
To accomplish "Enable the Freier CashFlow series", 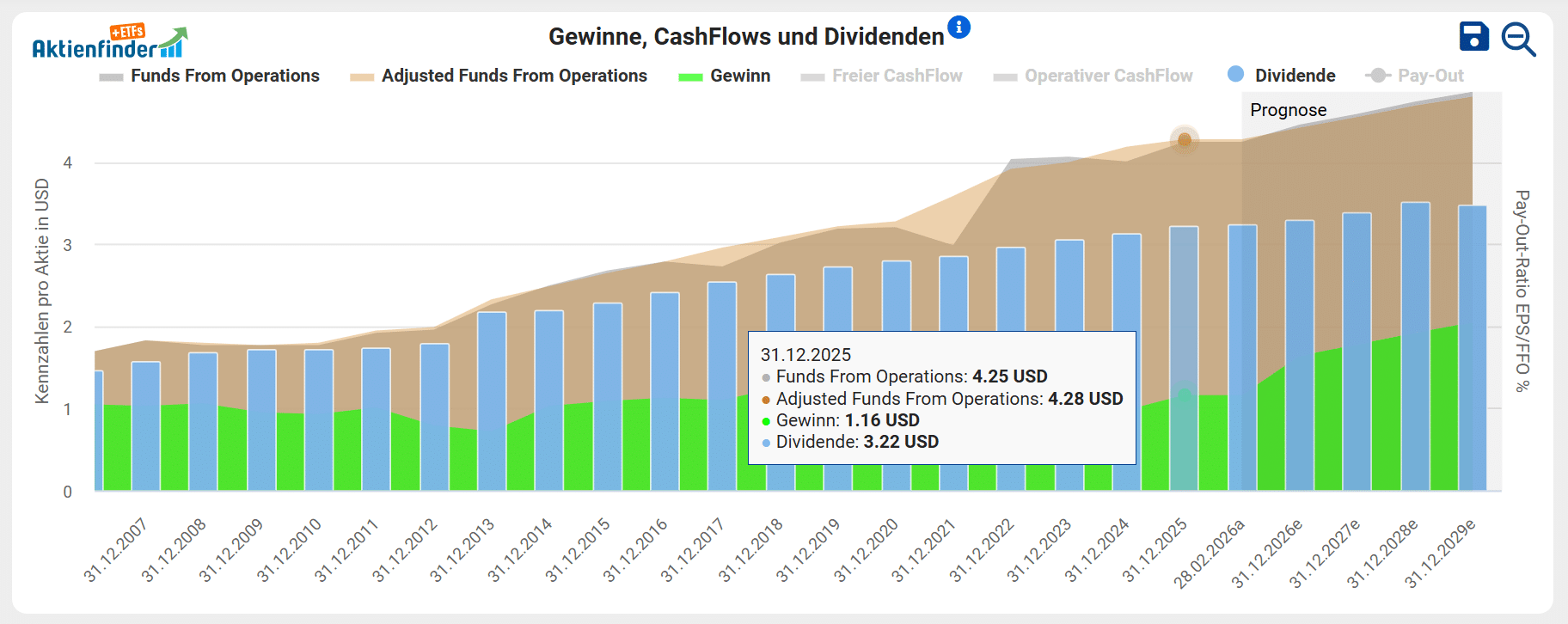I will 897,76.
